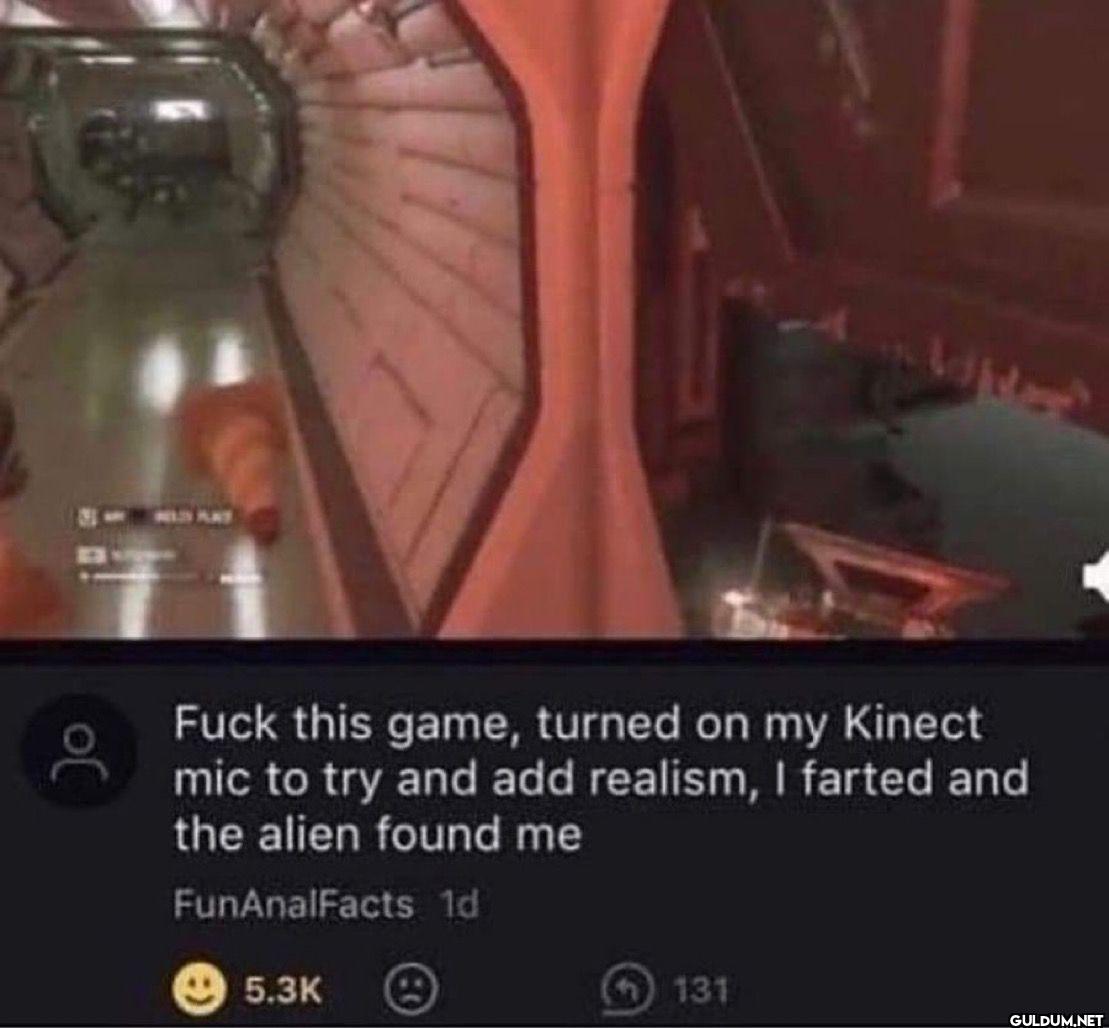Image resolution: width=1109 pixels, height=1028 pixels.
Task: Click the black bar under the video
Action: [554, 651]
